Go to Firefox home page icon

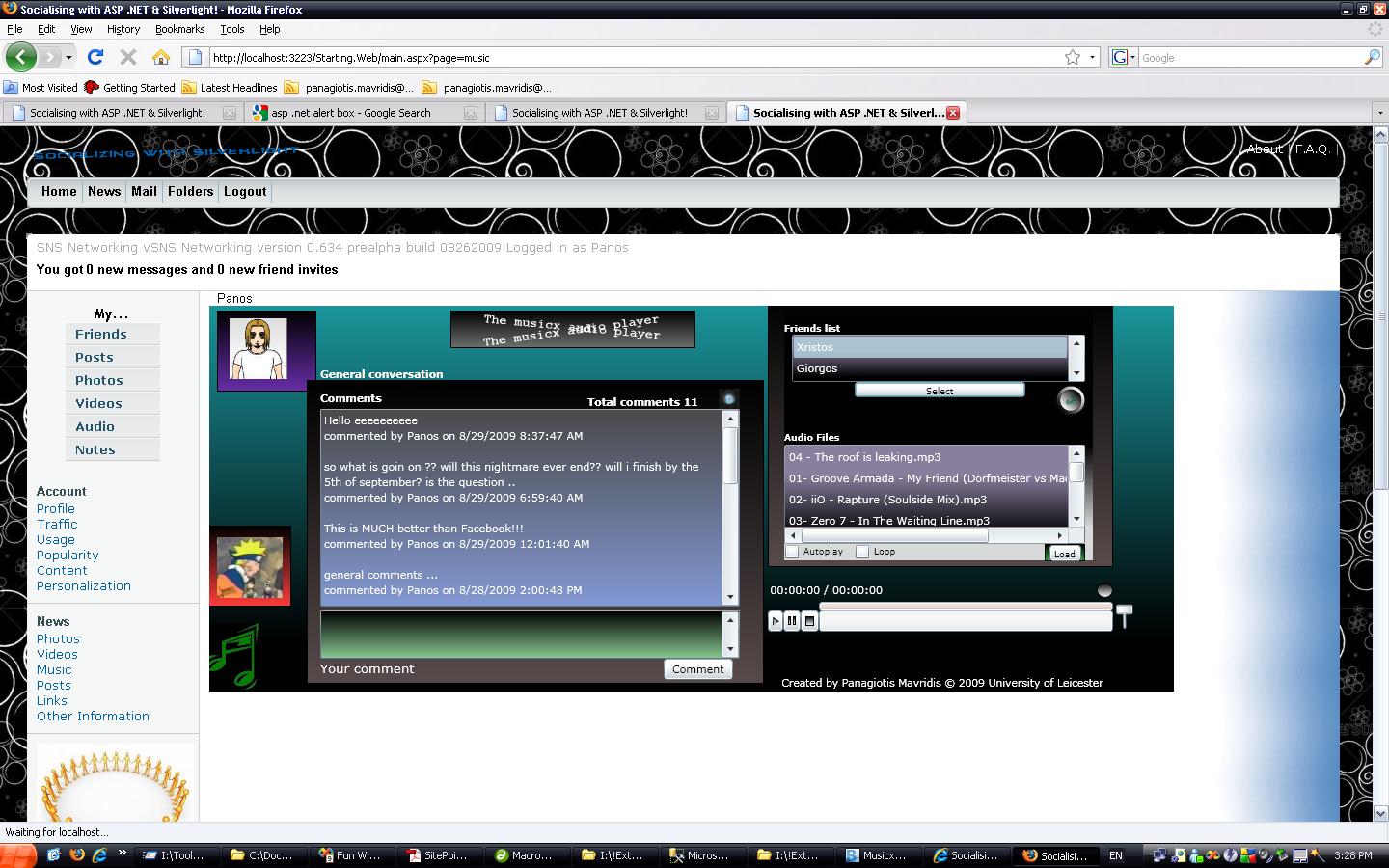161,57
